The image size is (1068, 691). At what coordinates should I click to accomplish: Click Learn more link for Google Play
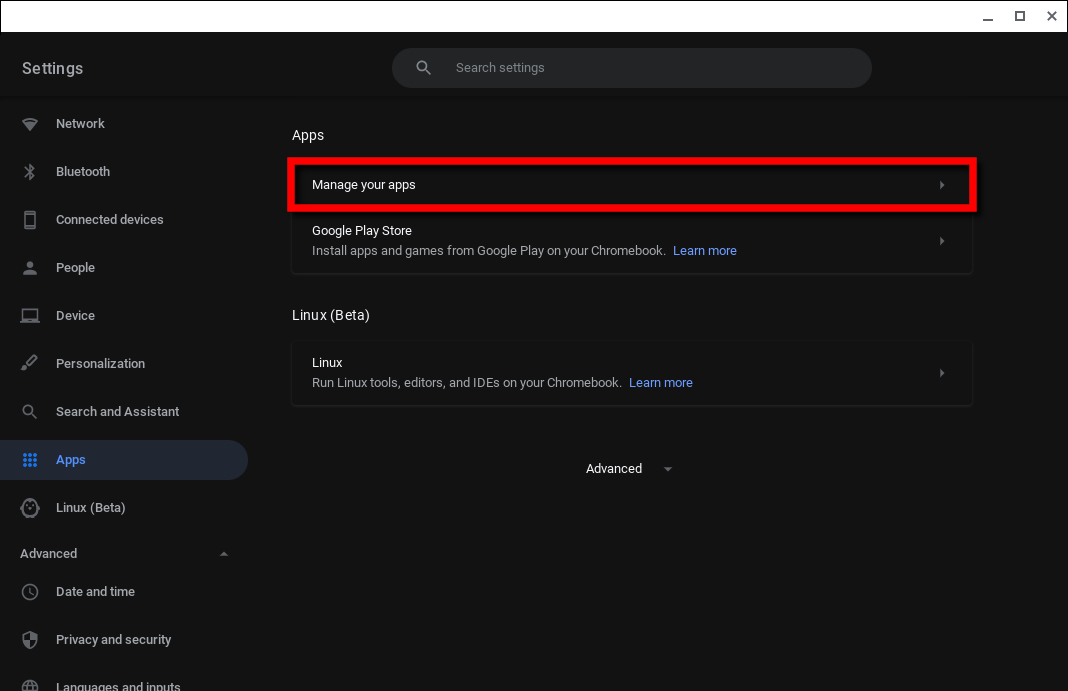(x=705, y=251)
